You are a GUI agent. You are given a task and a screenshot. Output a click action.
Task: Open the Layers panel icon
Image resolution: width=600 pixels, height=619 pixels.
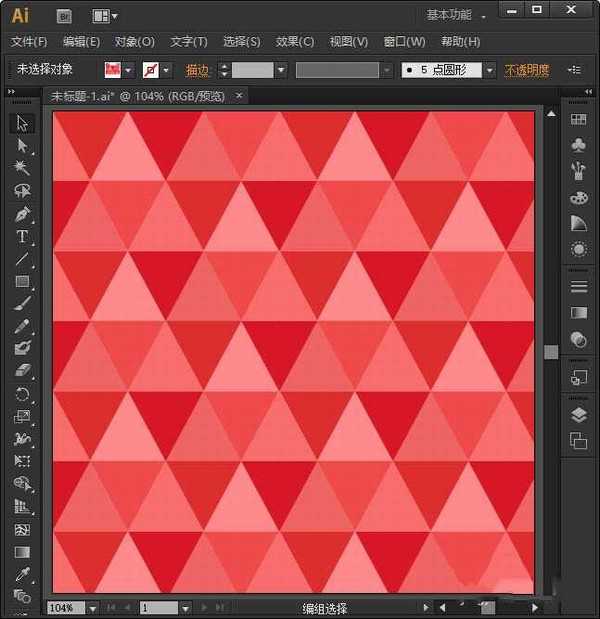[578, 415]
